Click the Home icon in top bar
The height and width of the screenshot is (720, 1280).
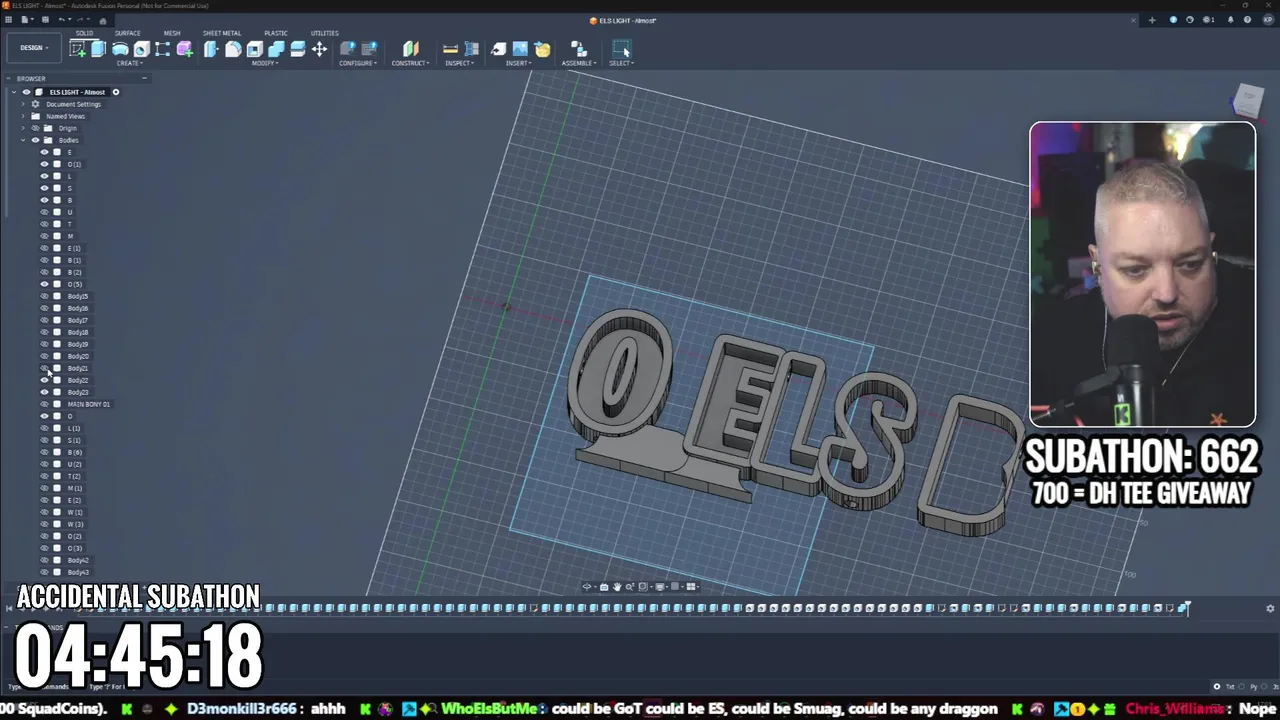(x=102, y=20)
